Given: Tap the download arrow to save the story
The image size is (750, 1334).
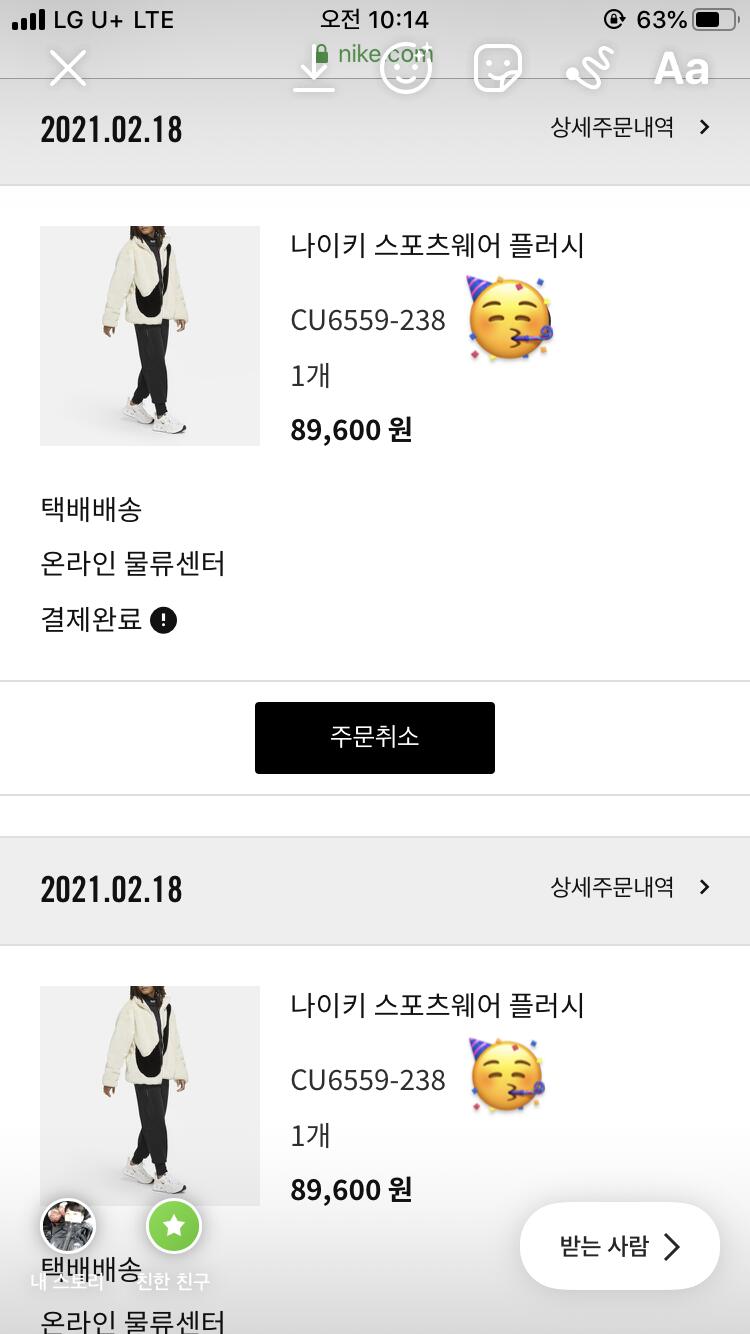Looking at the screenshot, I should coord(314,68).
